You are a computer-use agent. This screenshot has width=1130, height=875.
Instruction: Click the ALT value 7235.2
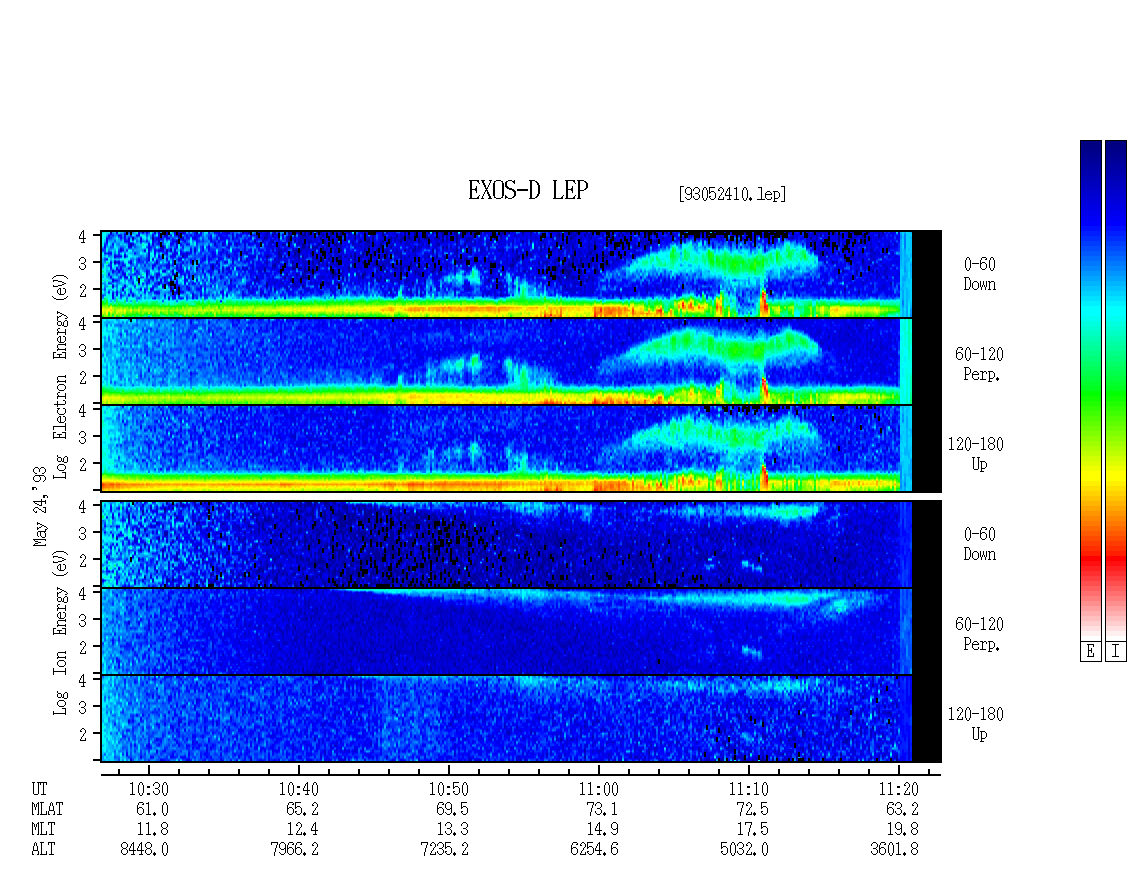[x=445, y=850]
